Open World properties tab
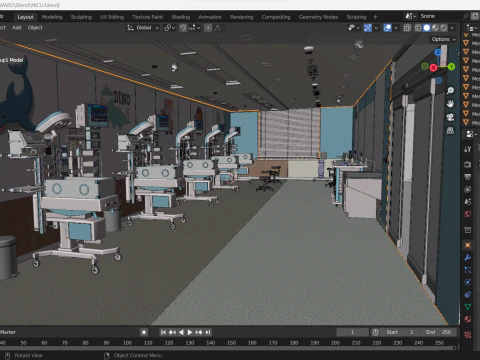The image size is (480, 360). (468, 214)
